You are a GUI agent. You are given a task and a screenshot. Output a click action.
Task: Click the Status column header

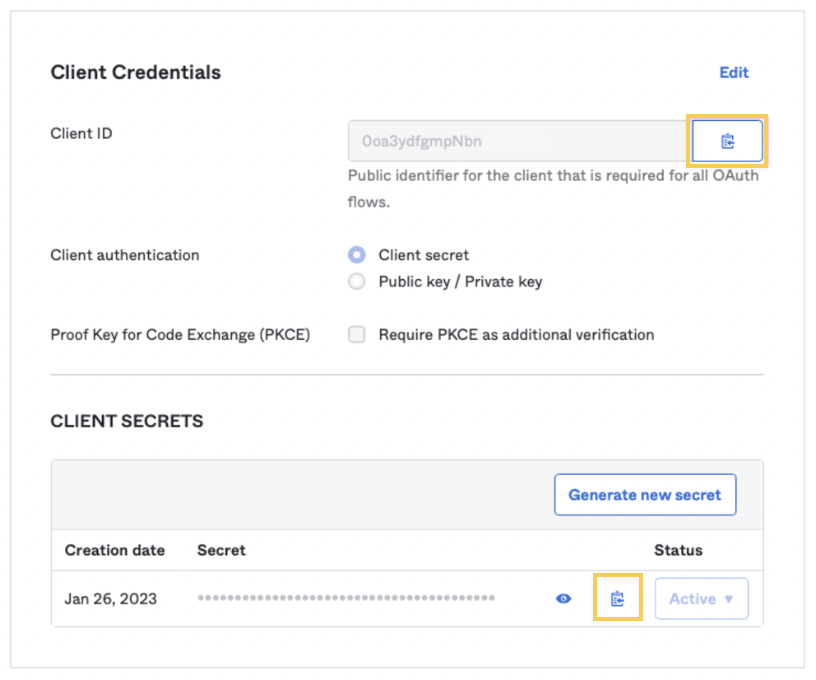[678, 550]
